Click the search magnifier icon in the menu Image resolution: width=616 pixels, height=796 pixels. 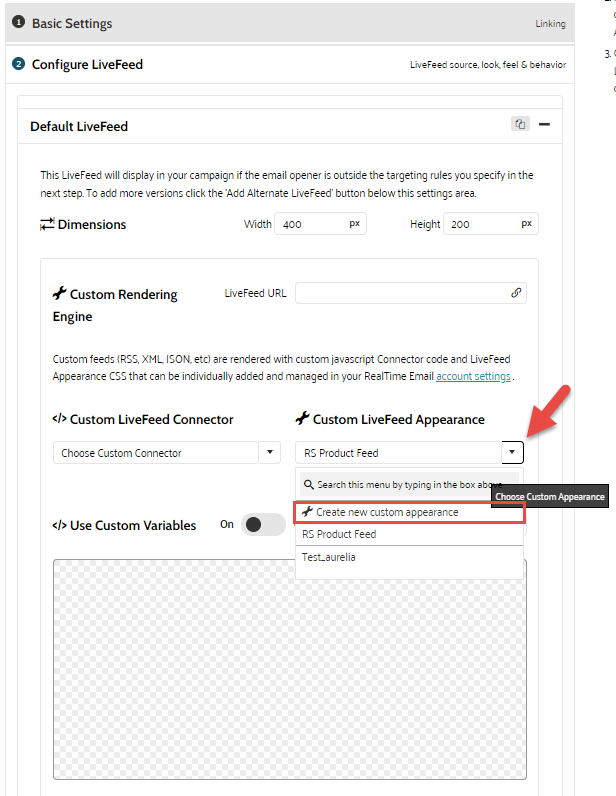point(308,485)
